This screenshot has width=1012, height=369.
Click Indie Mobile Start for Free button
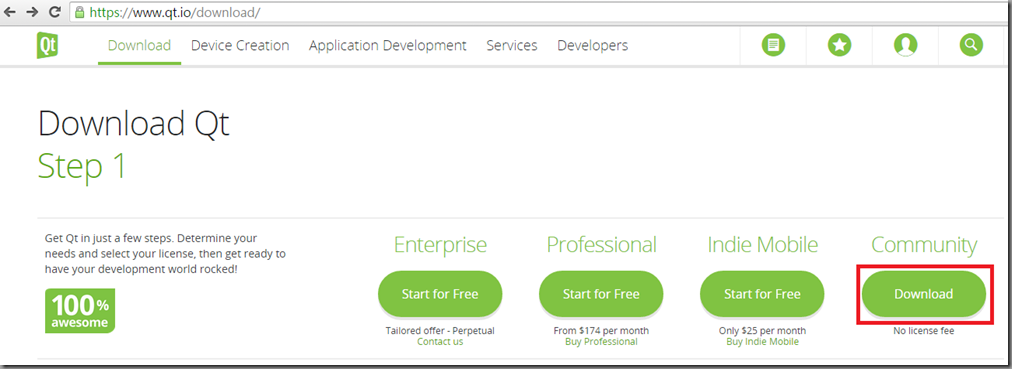point(762,294)
